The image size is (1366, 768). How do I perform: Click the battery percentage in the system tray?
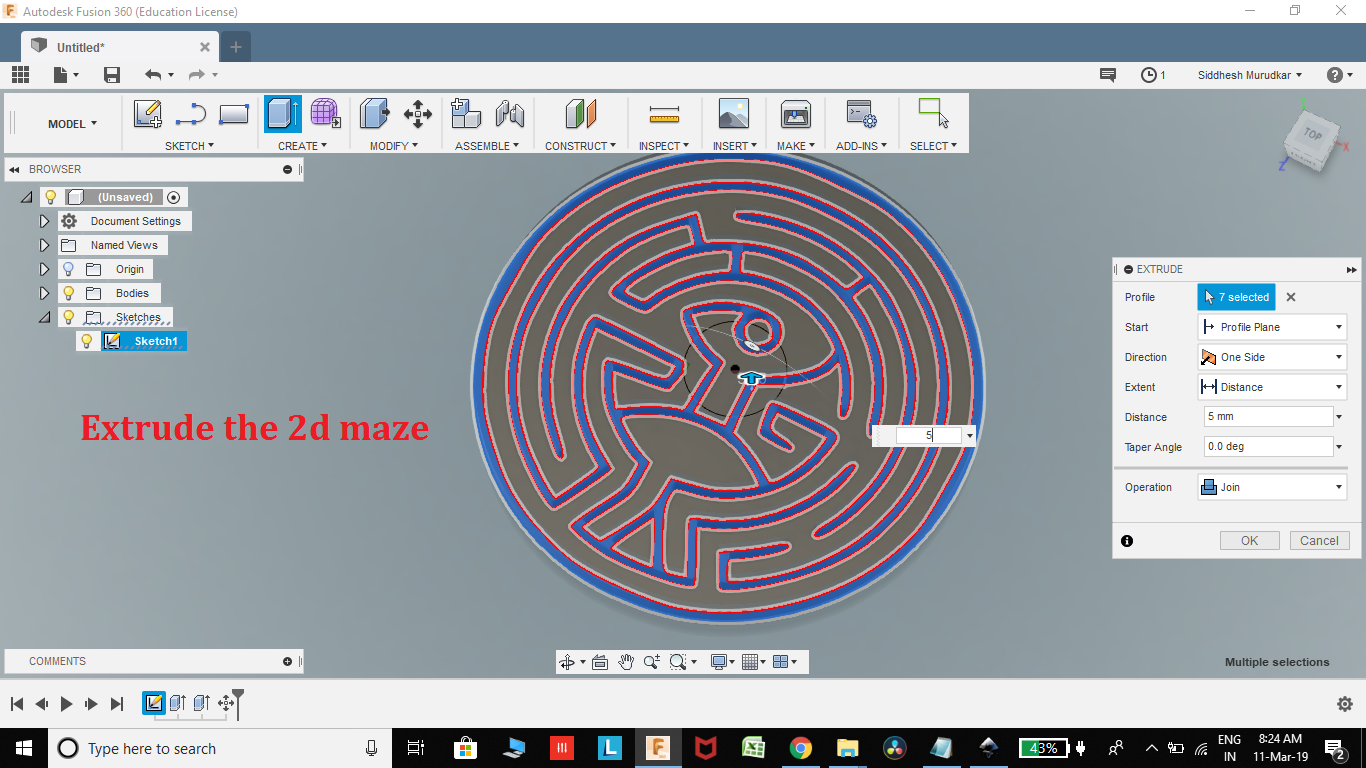pyautogui.click(x=1043, y=747)
